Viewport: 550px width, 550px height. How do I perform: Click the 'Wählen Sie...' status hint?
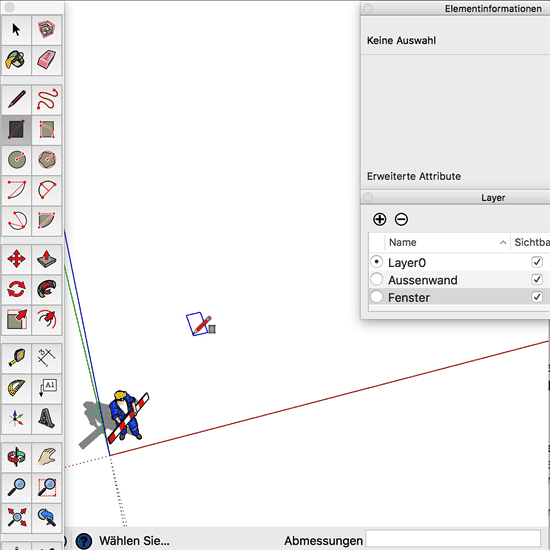[x=134, y=541]
